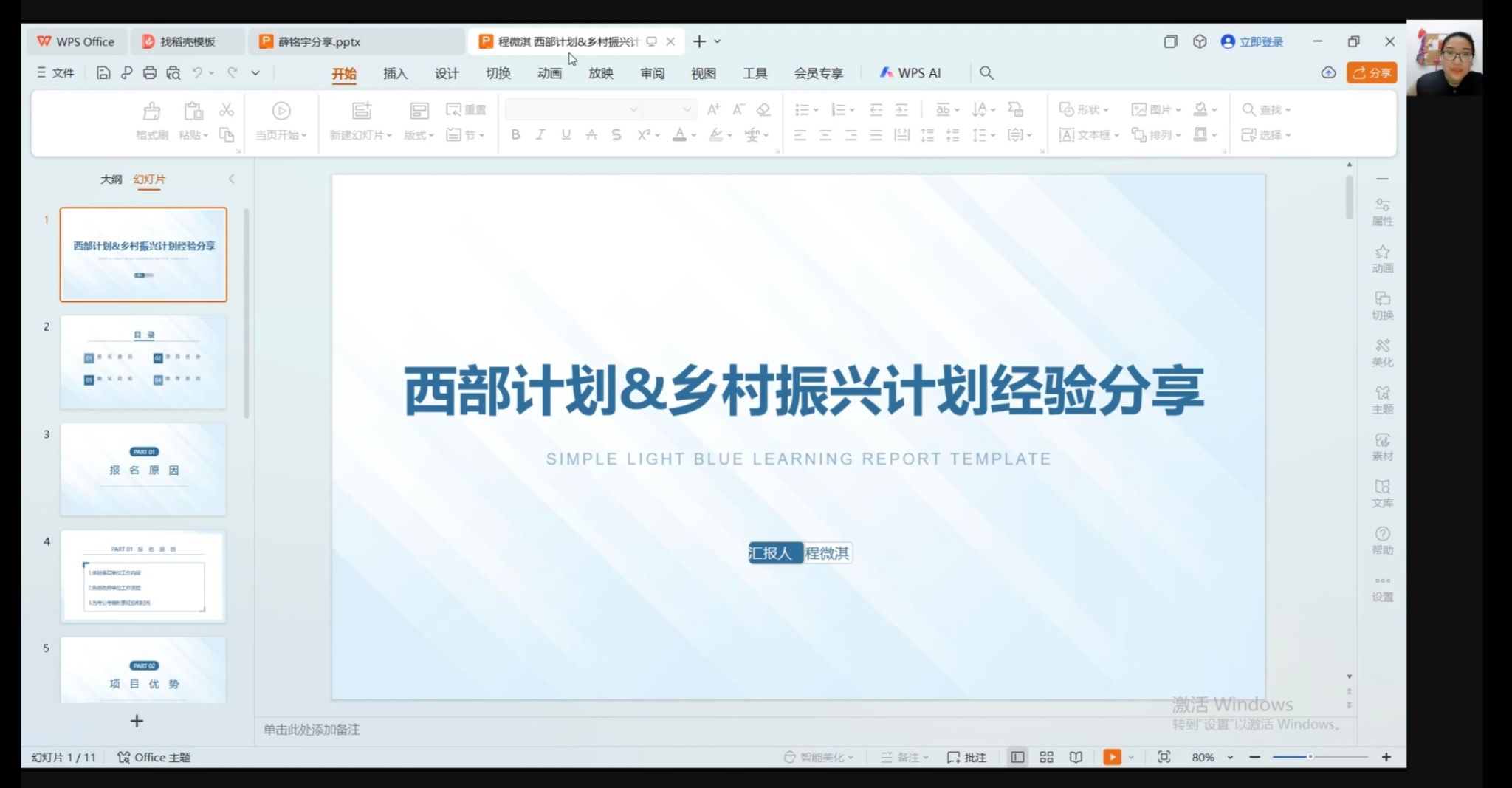This screenshot has height=788, width=1512.
Task: Expand the Paste (粘贴) dropdown arrow
Action: click(x=205, y=135)
